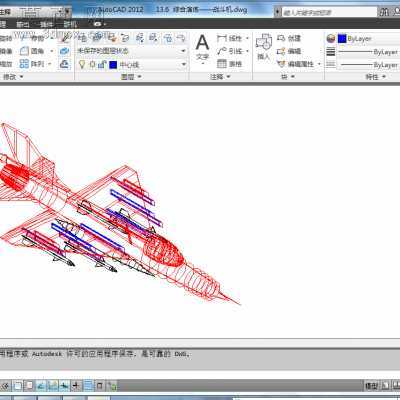400x400 pixels.
Task: Click the title bar keyword search field
Action: click(x=329, y=12)
